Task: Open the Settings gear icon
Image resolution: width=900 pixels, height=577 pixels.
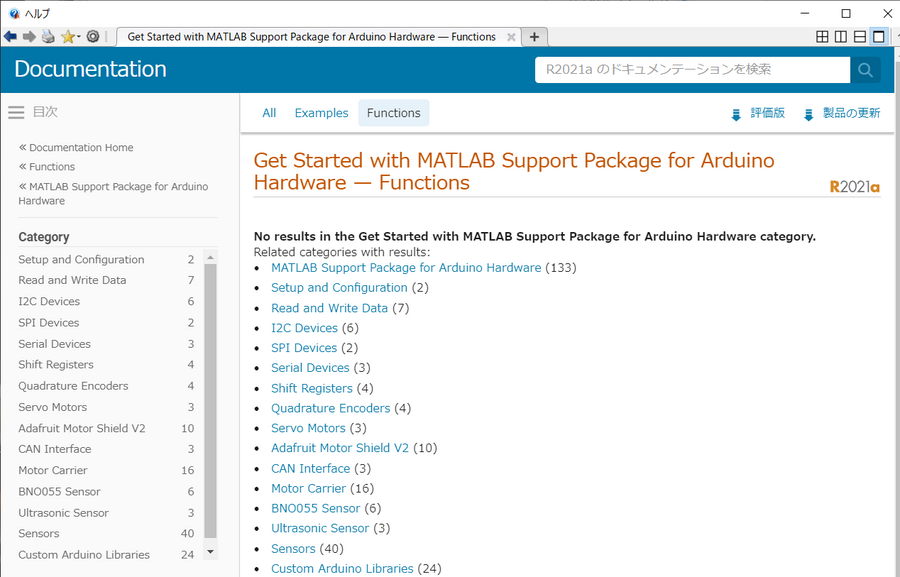Action: coord(92,35)
